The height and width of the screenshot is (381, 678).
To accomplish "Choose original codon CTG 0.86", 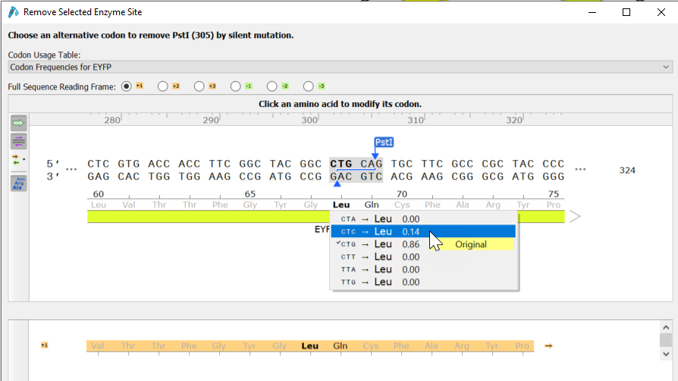I will coord(423,244).
